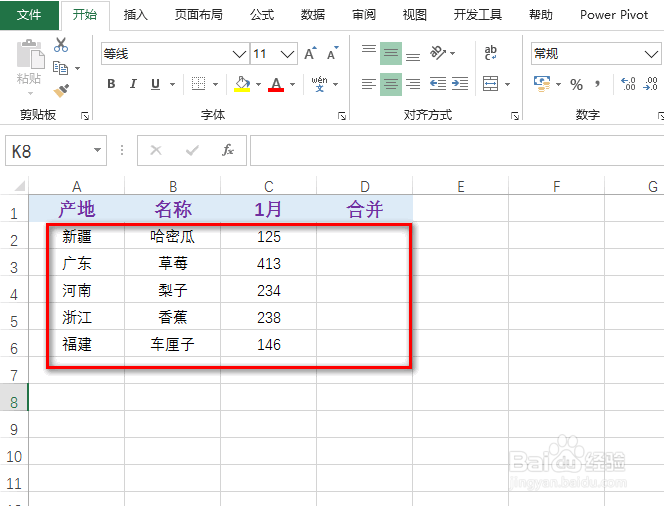Expand the underline style arrow
664x506 pixels.
click(172, 84)
